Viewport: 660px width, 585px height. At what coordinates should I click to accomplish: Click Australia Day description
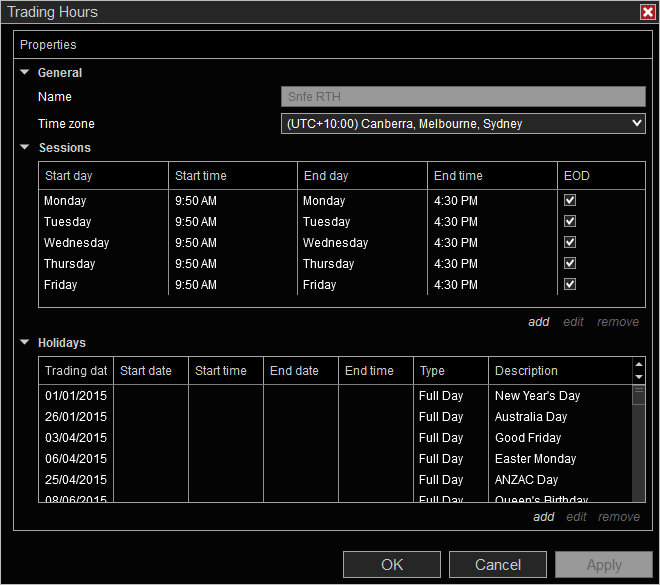point(531,417)
